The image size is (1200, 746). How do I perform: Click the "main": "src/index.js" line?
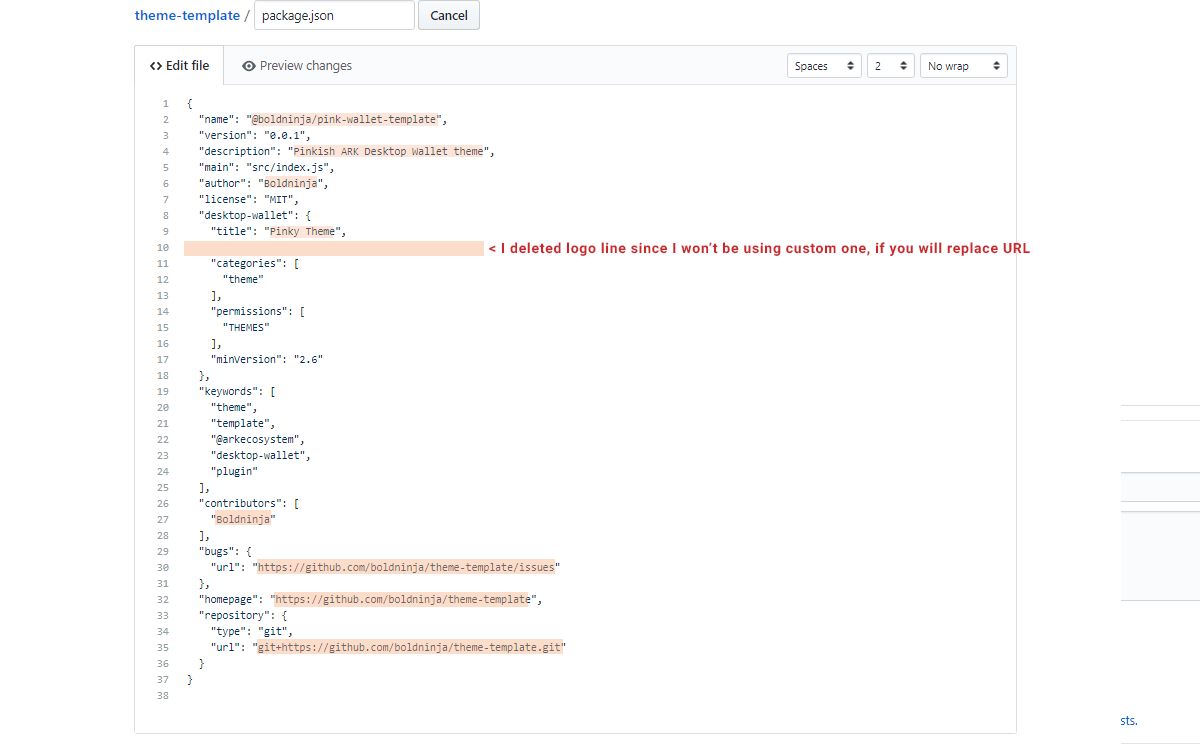265,167
